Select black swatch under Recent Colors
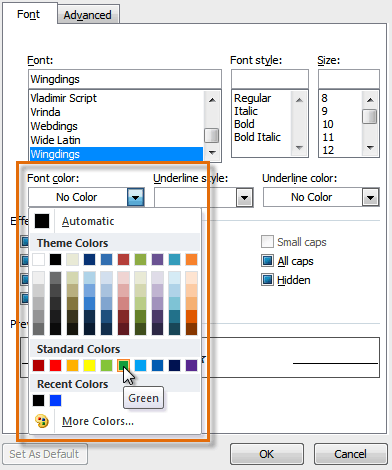 39,401
